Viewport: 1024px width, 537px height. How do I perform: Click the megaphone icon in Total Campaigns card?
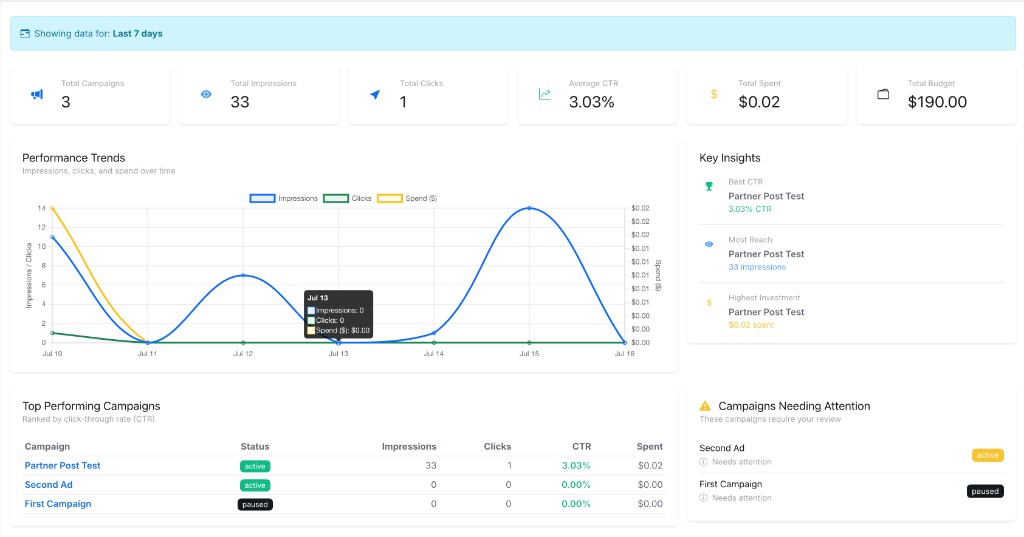coord(37,95)
